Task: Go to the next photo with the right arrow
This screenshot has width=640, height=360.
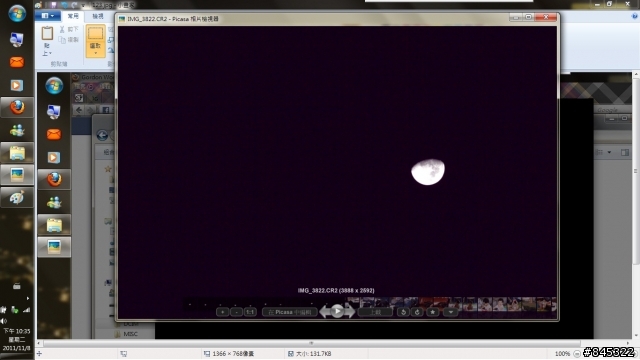Action: point(350,312)
